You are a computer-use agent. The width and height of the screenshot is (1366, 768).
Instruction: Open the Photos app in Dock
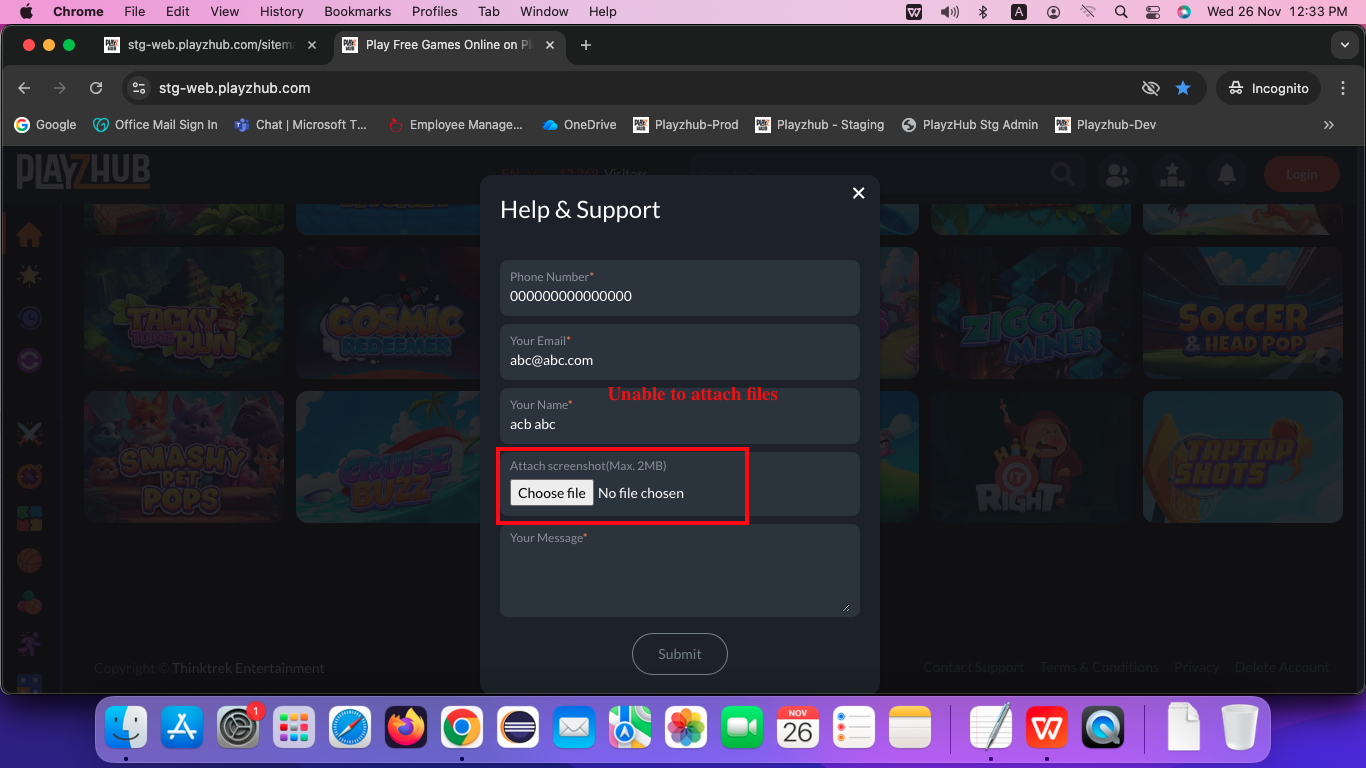686,728
